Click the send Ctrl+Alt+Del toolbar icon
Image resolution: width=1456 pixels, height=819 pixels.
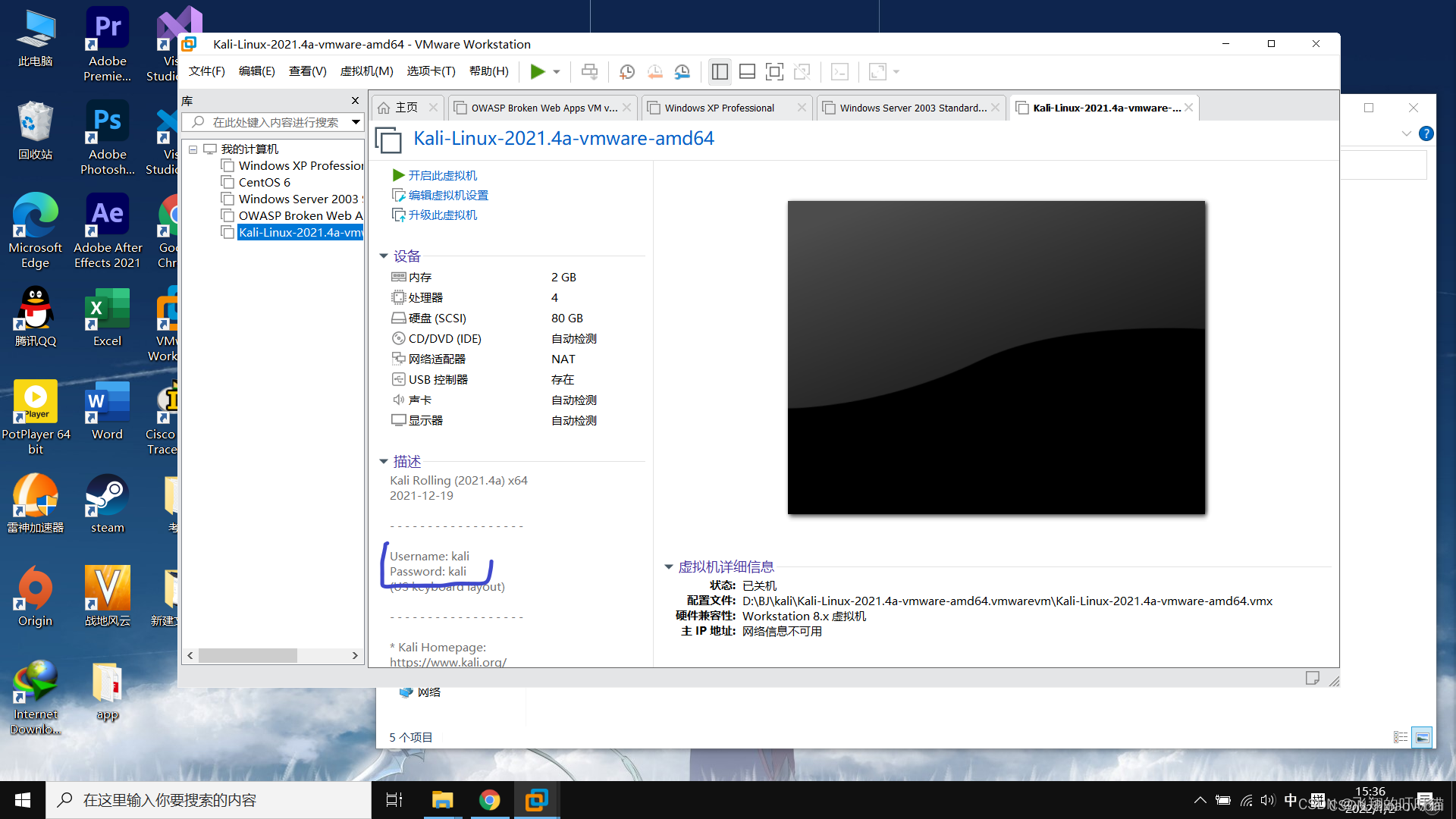(589, 72)
